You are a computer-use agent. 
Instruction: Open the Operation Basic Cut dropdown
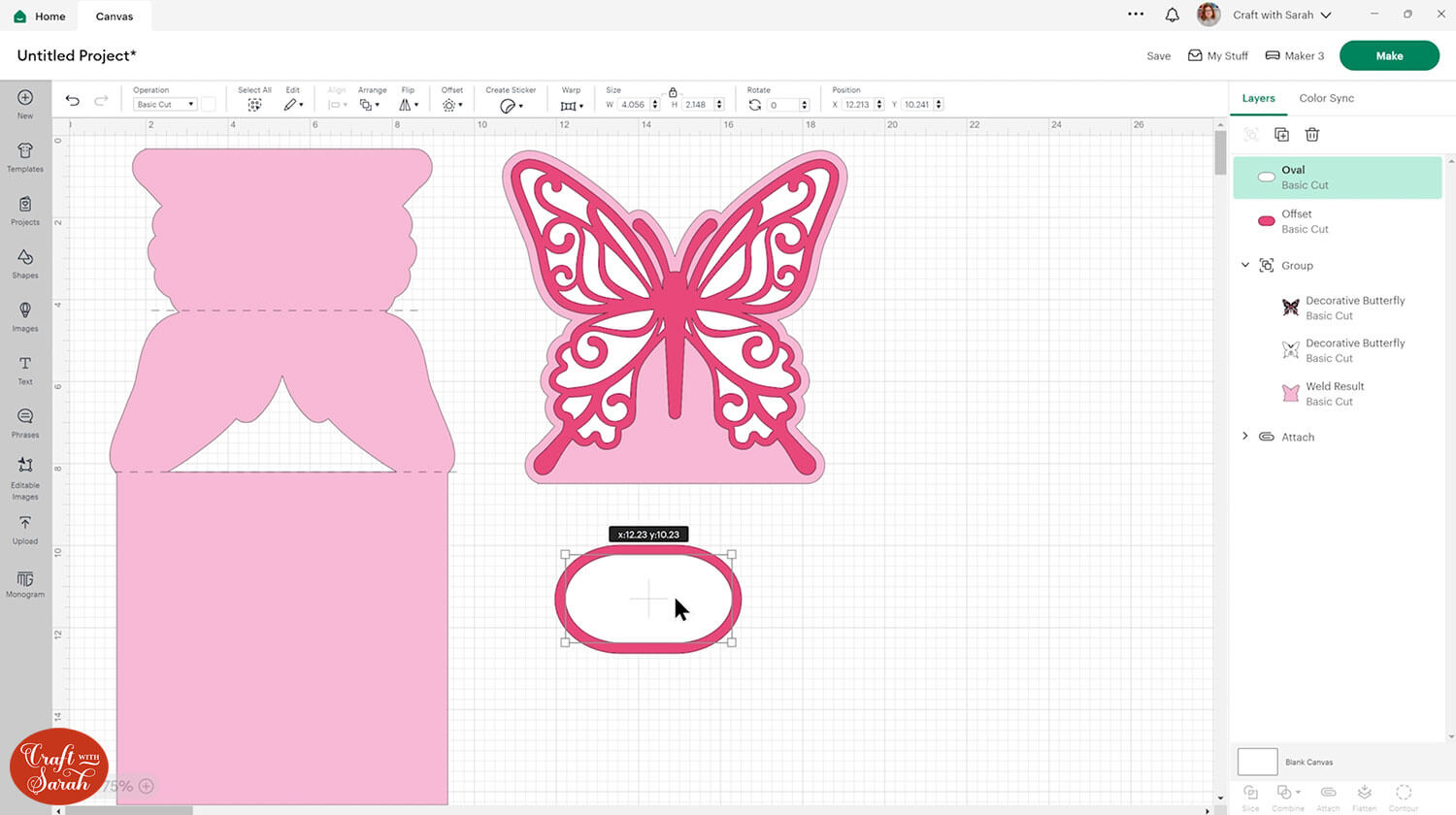click(164, 105)
